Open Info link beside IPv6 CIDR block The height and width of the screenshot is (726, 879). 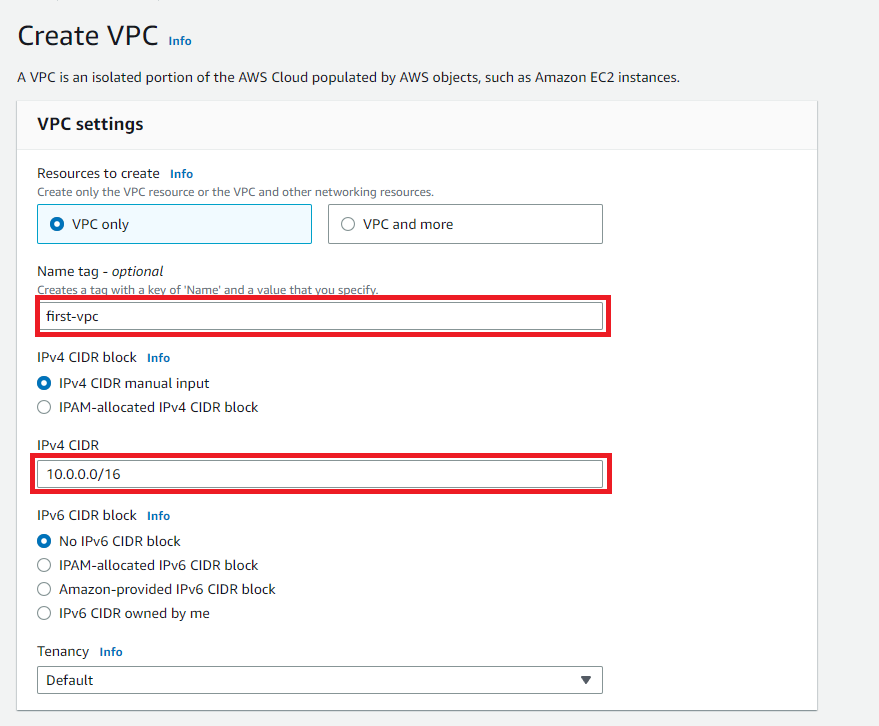pos(158,516)
